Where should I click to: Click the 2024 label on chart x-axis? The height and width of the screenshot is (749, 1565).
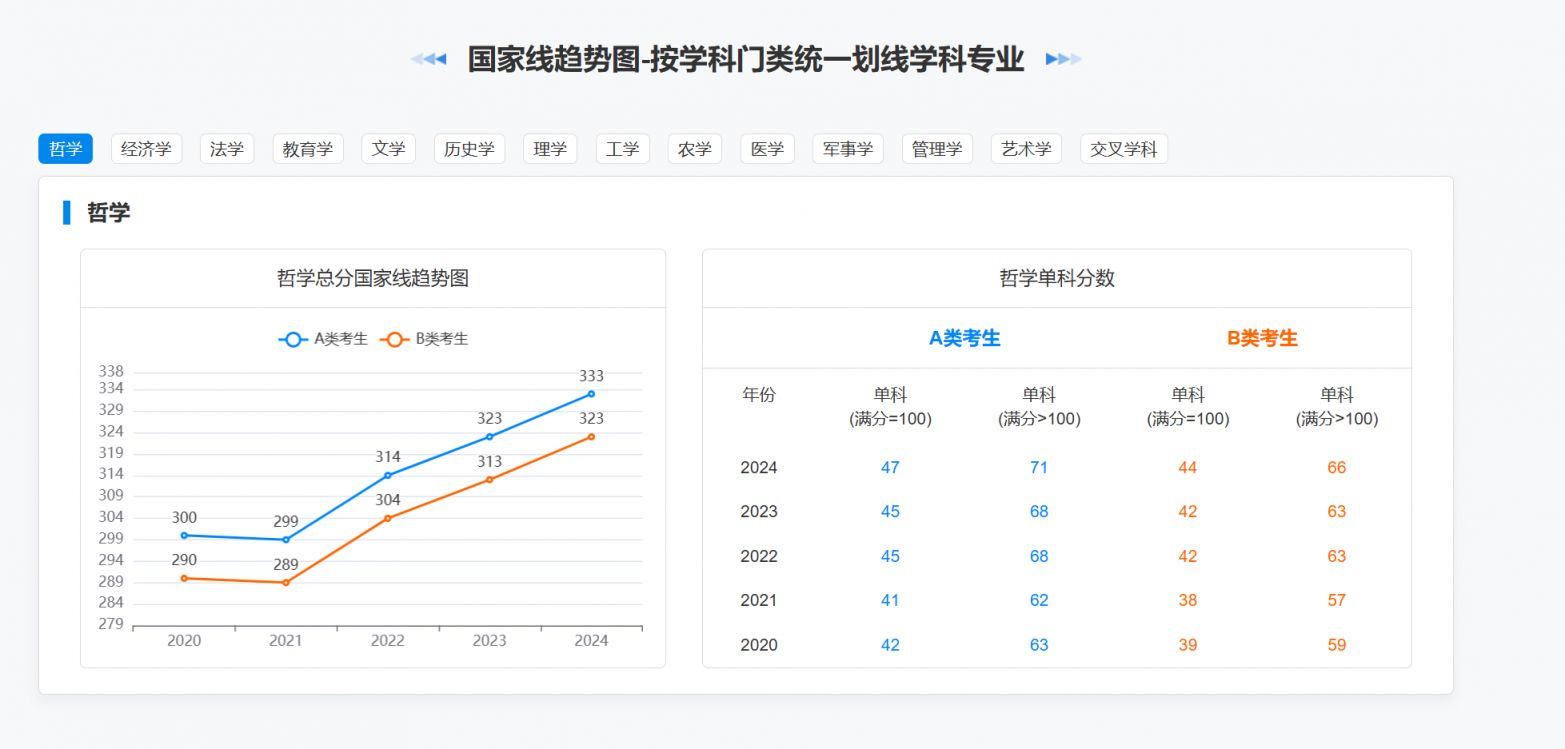point(591,641)
